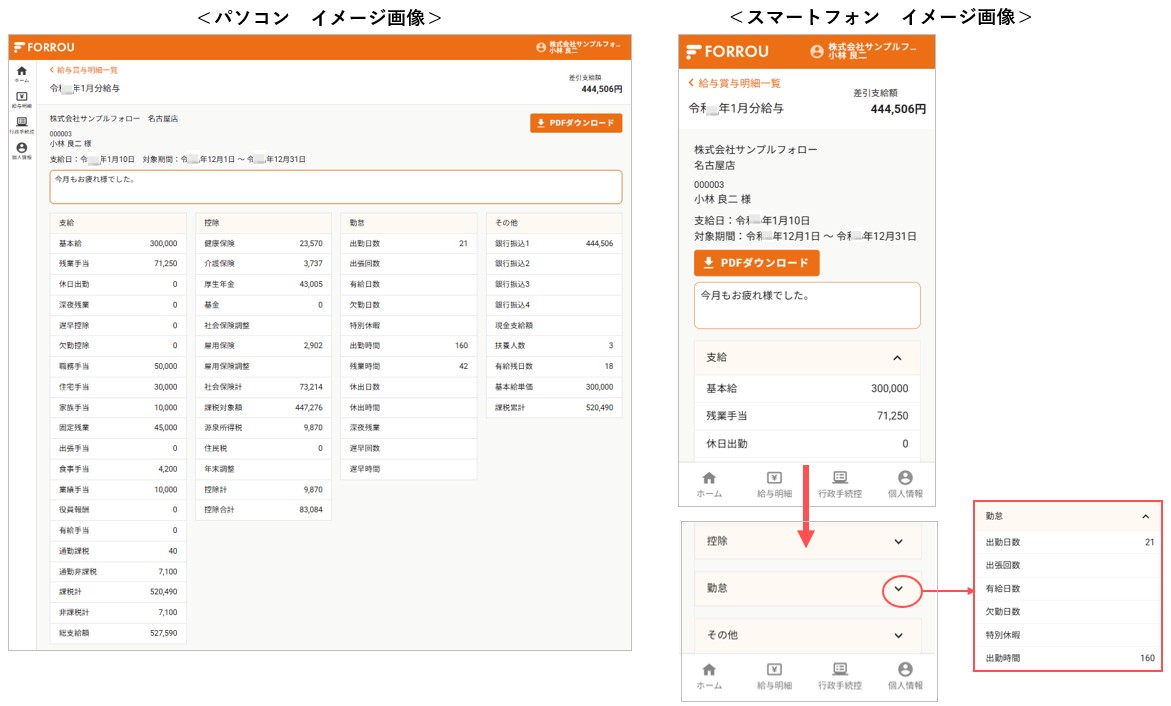1171x706 pixels.
Task: Collapse the 支給 section on smartphone
Action: click(x=897, y=358)
